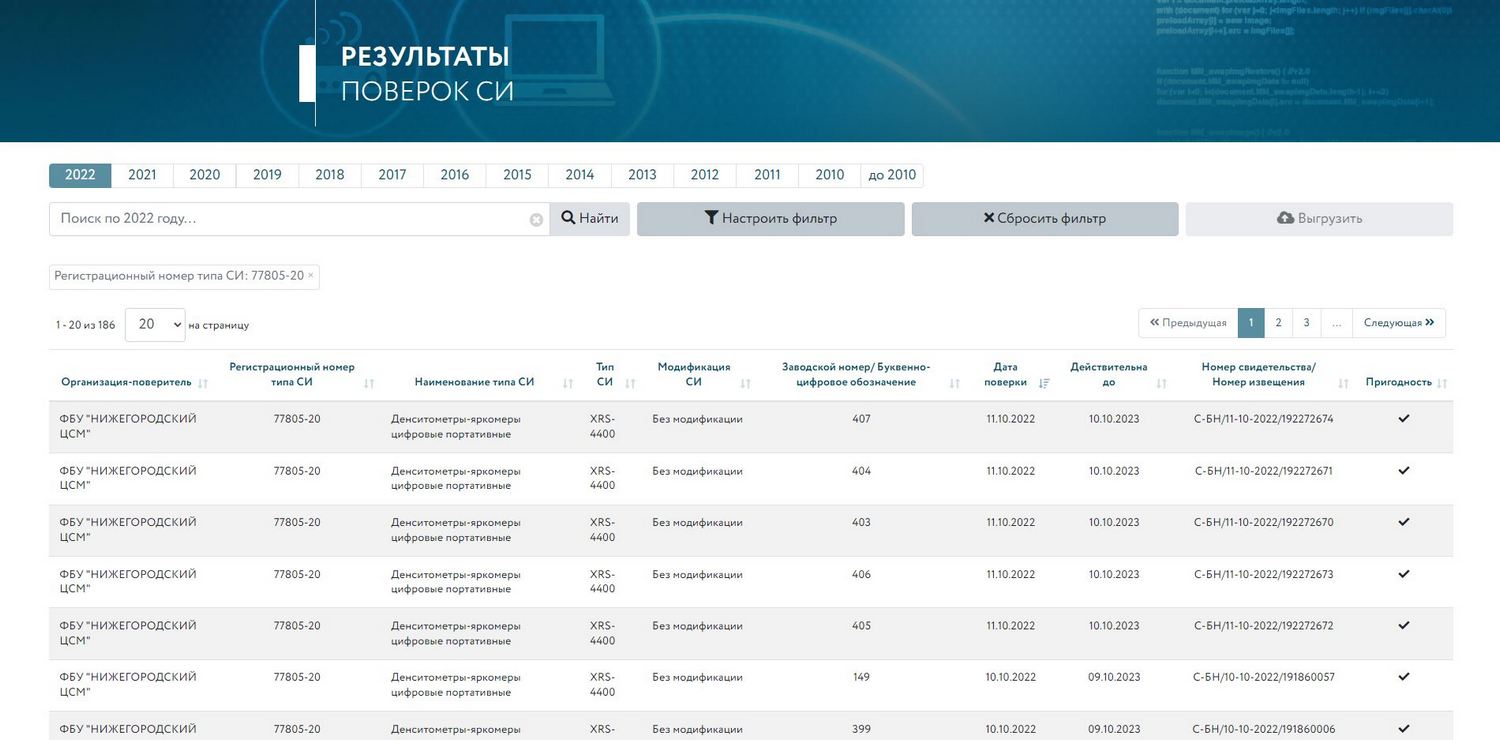The height and width of the screenshot is (740, 1500).
Task: Sort by Наименование типа СИ column icon
Action: point(568,384)
